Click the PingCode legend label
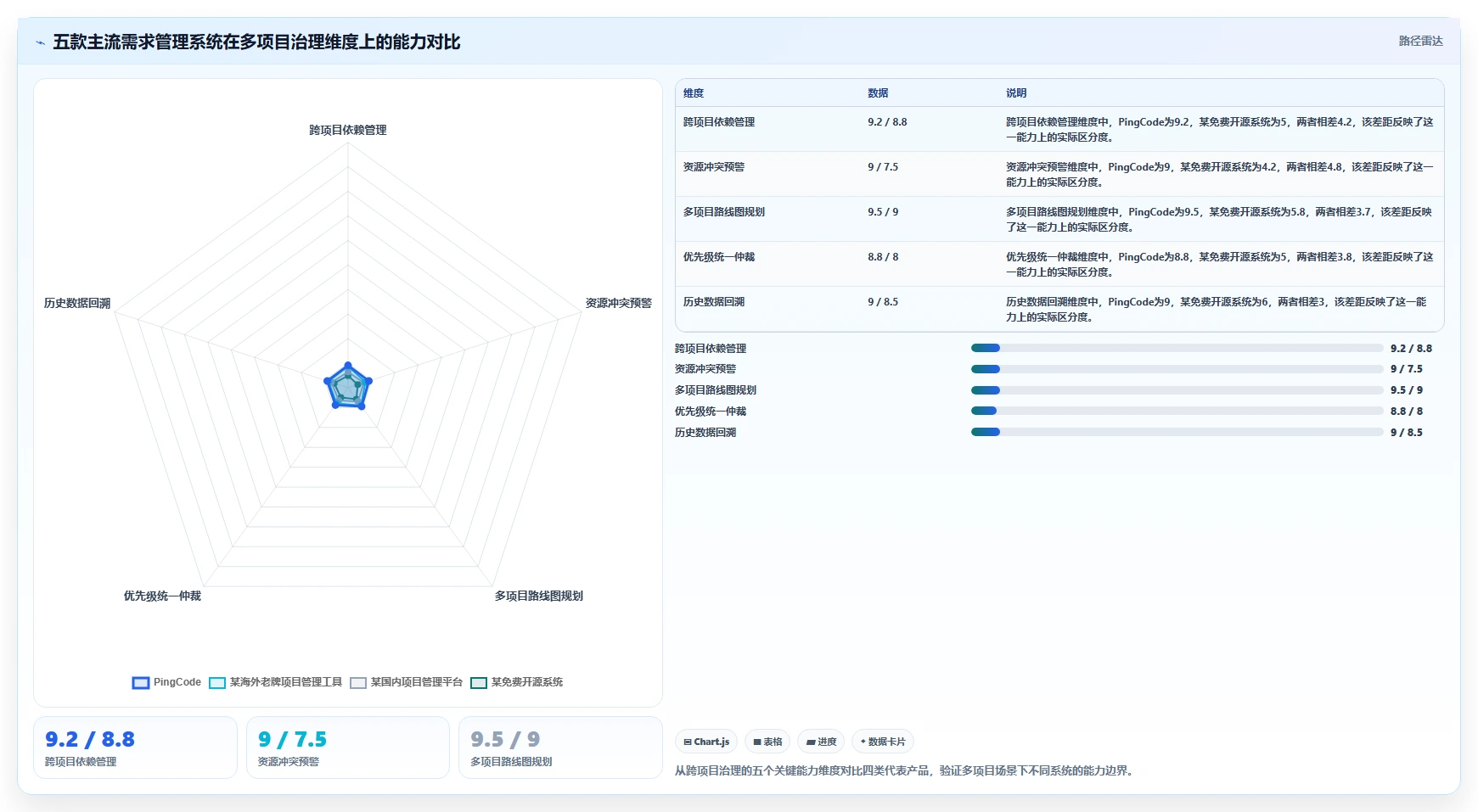This screenshot has width=1478, height=812. coord(177,682)
